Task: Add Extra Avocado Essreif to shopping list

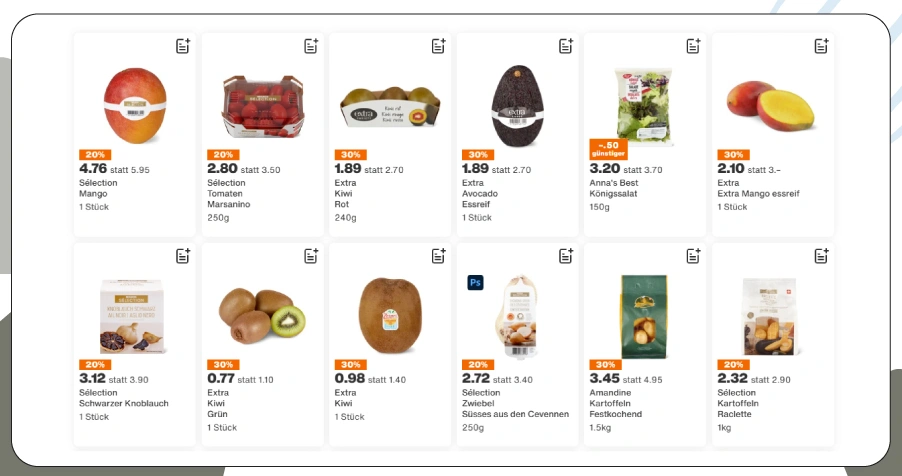Action: tap(566, 46)
